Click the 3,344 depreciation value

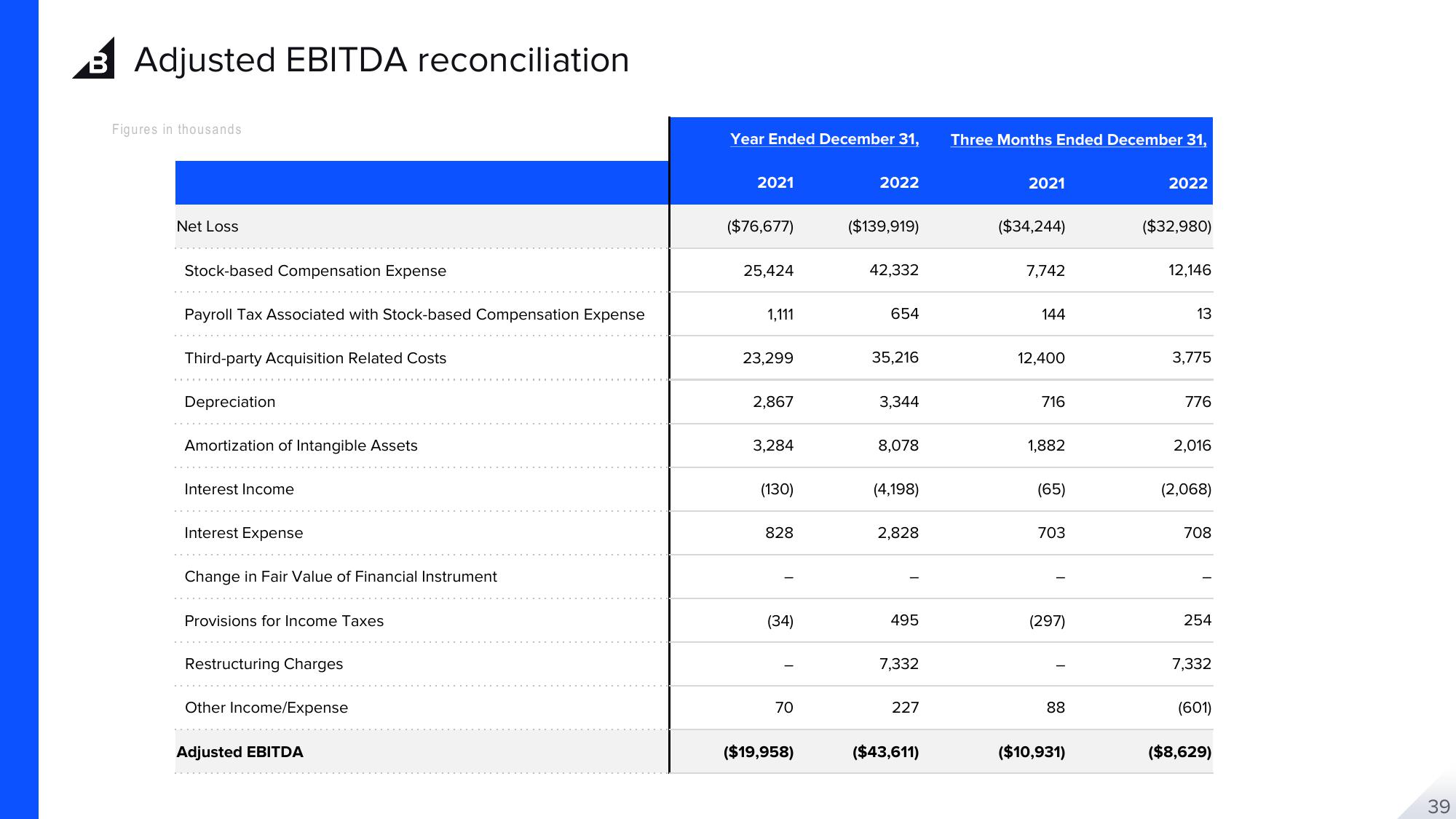pos(899,402)
